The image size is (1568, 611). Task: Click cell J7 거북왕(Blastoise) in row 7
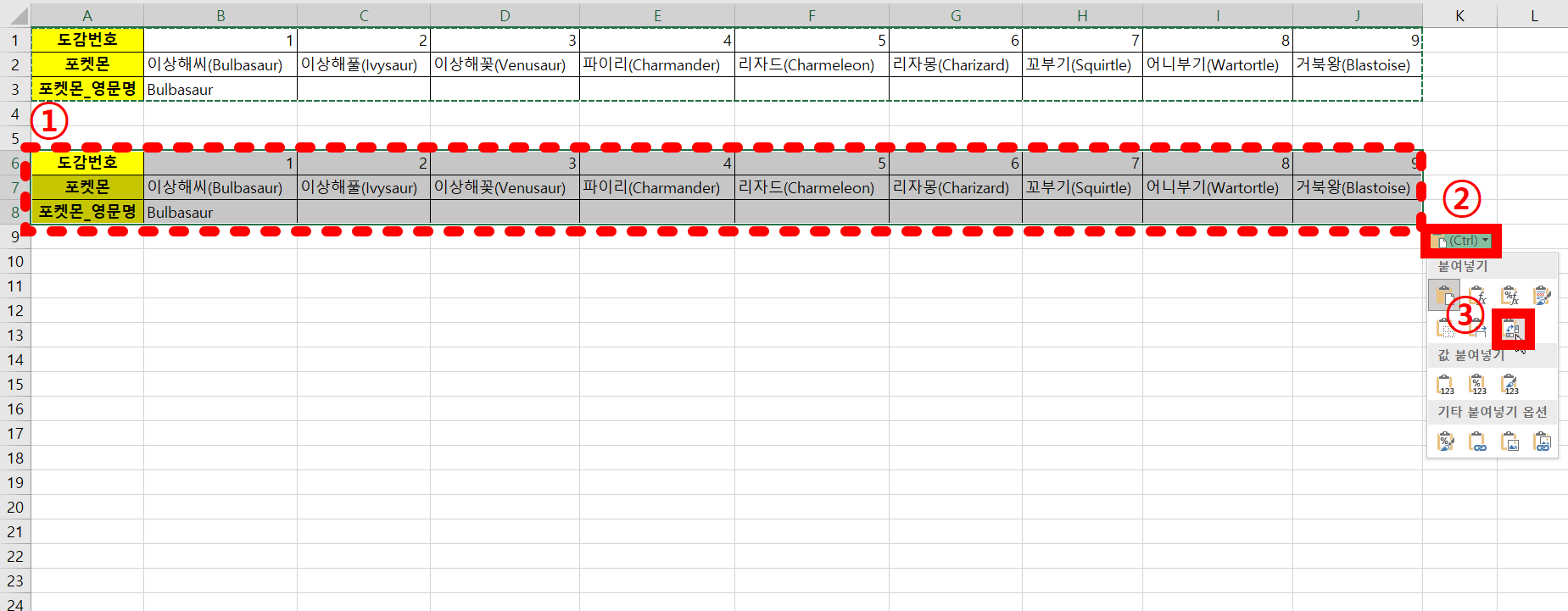coord(1358,187)
